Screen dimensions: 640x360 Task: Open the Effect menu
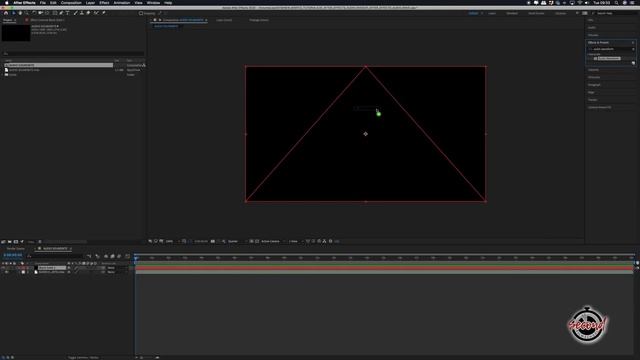[104, 2]
